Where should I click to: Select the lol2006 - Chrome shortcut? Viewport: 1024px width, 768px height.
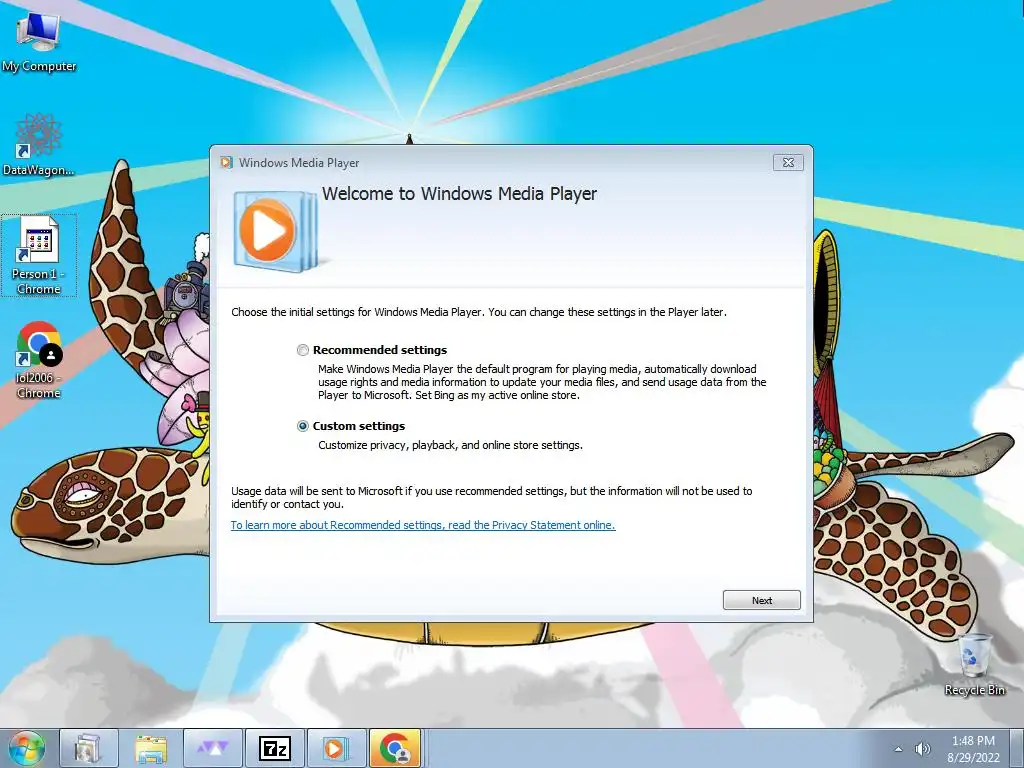[39, 360]
